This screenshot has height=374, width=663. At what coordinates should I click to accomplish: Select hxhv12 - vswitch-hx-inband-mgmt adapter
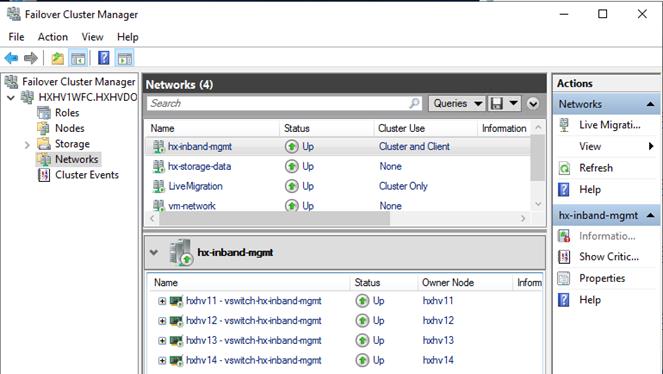tap(254, 321)
